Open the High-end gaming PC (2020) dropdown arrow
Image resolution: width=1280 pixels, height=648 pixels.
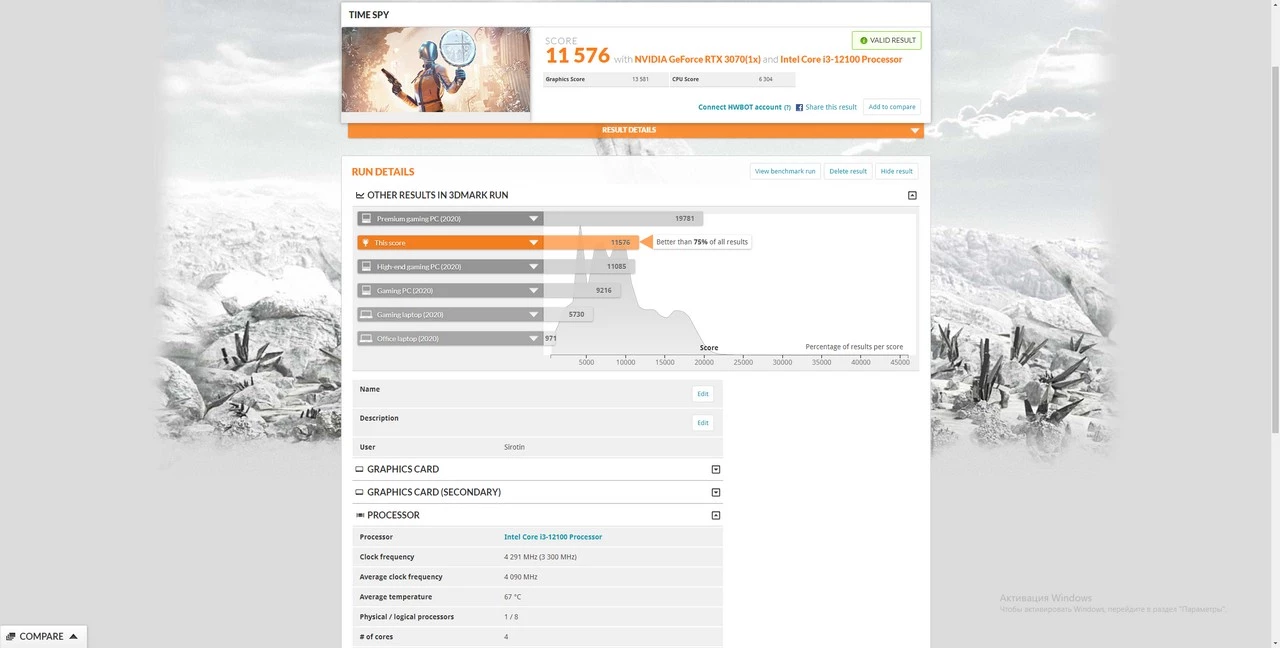coord(534,266)
